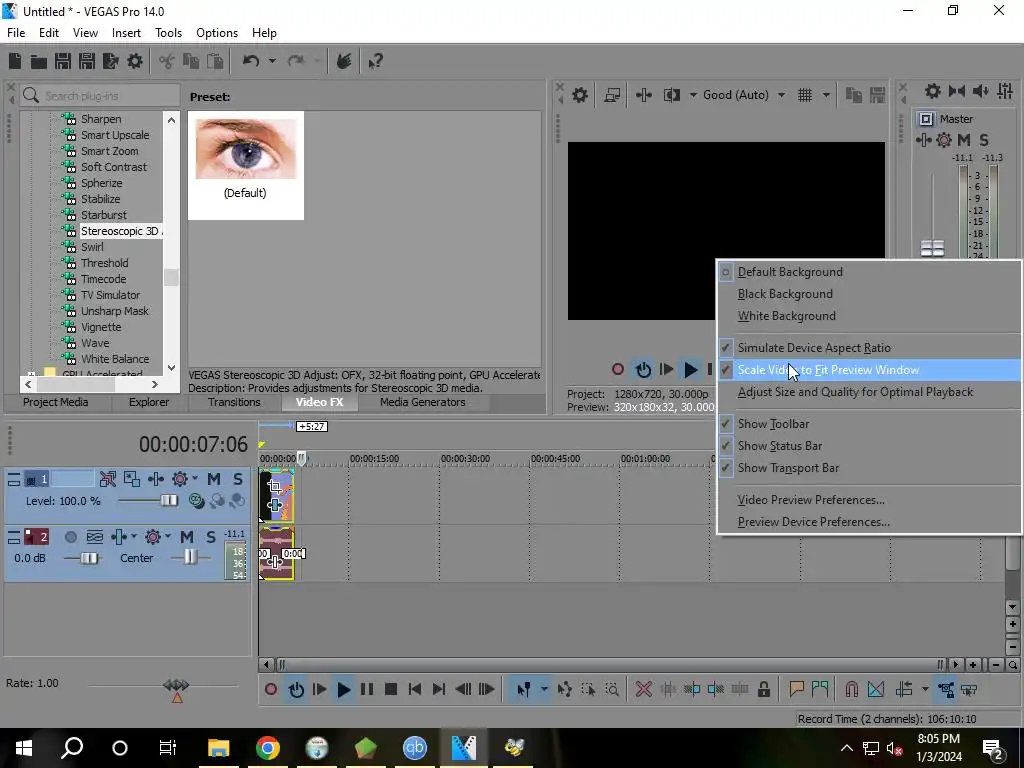Toggle Enable Snapping magnet icon
The width and height of the screenshot is (1024, 768).
(x=852, y=690)
